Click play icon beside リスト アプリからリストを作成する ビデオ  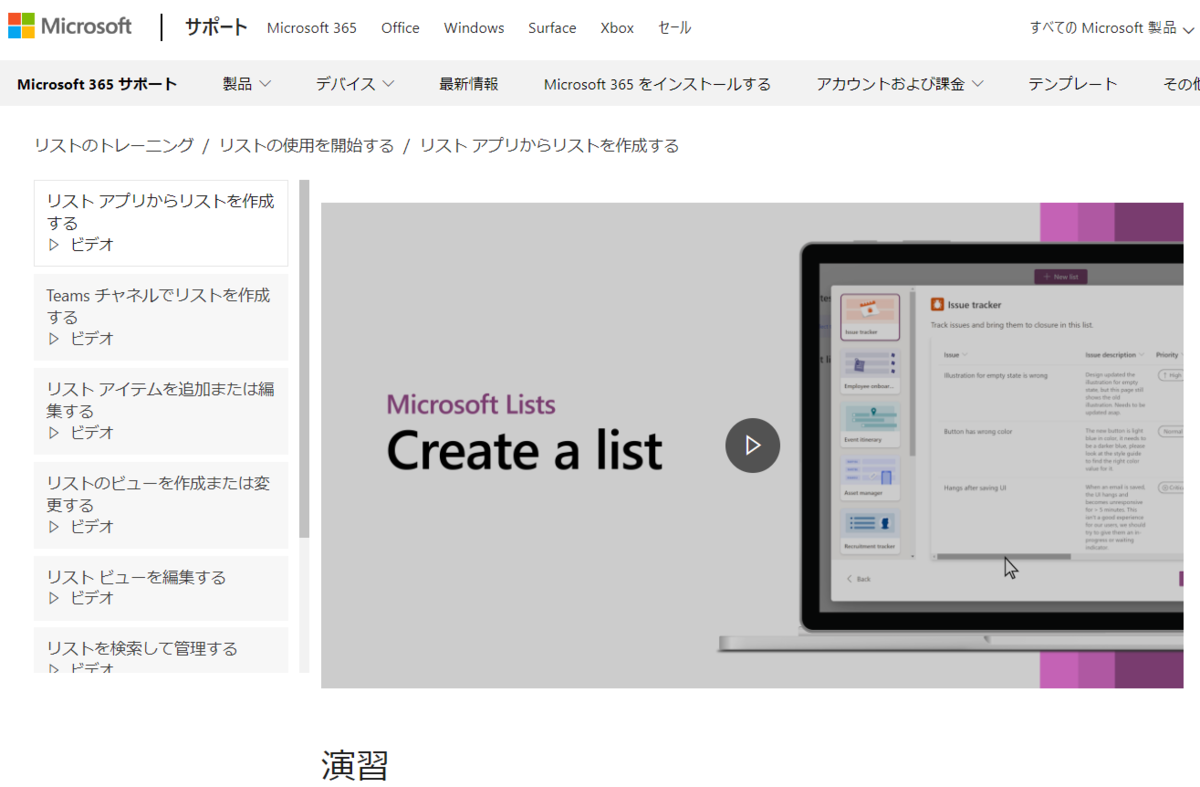coord(55,245)
